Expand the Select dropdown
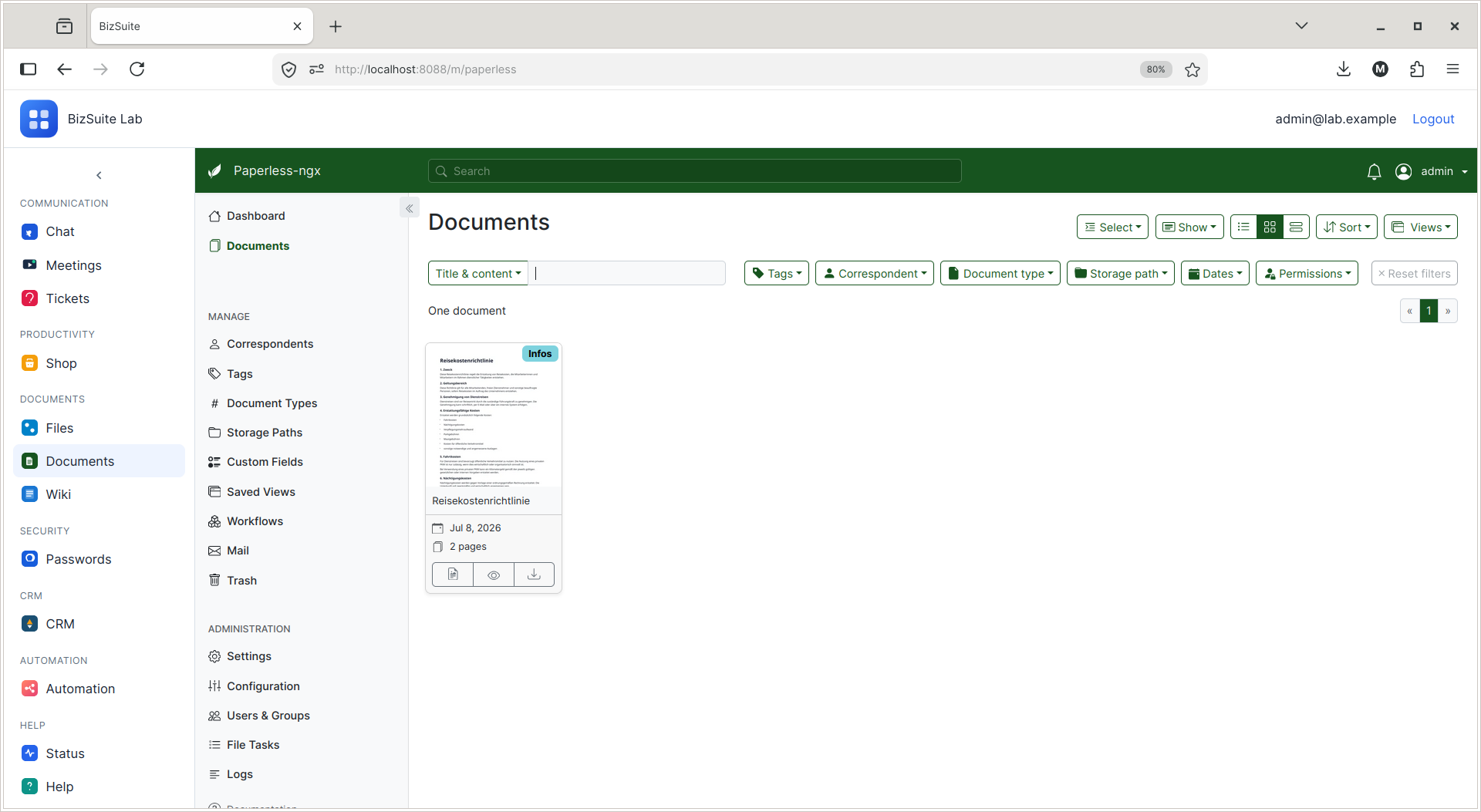Screen dimensions: 1481x812 click(1112, 227)
